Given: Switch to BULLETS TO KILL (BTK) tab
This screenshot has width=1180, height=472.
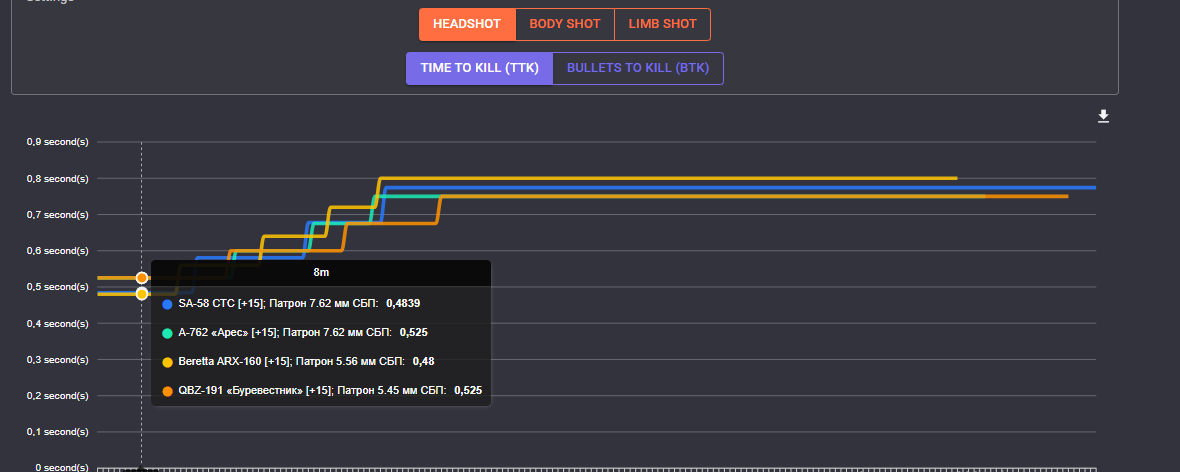Looking at the screenshot, I should (637, 68).
